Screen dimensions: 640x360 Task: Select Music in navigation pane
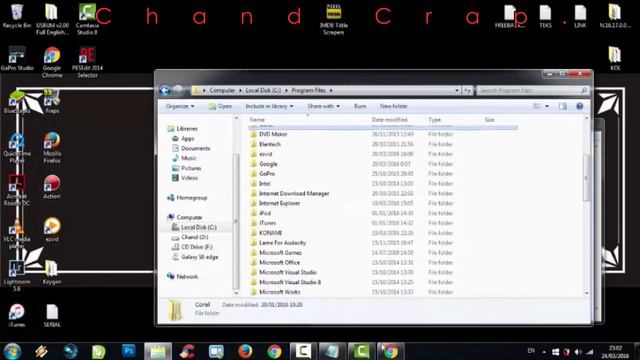click(189, 158)
